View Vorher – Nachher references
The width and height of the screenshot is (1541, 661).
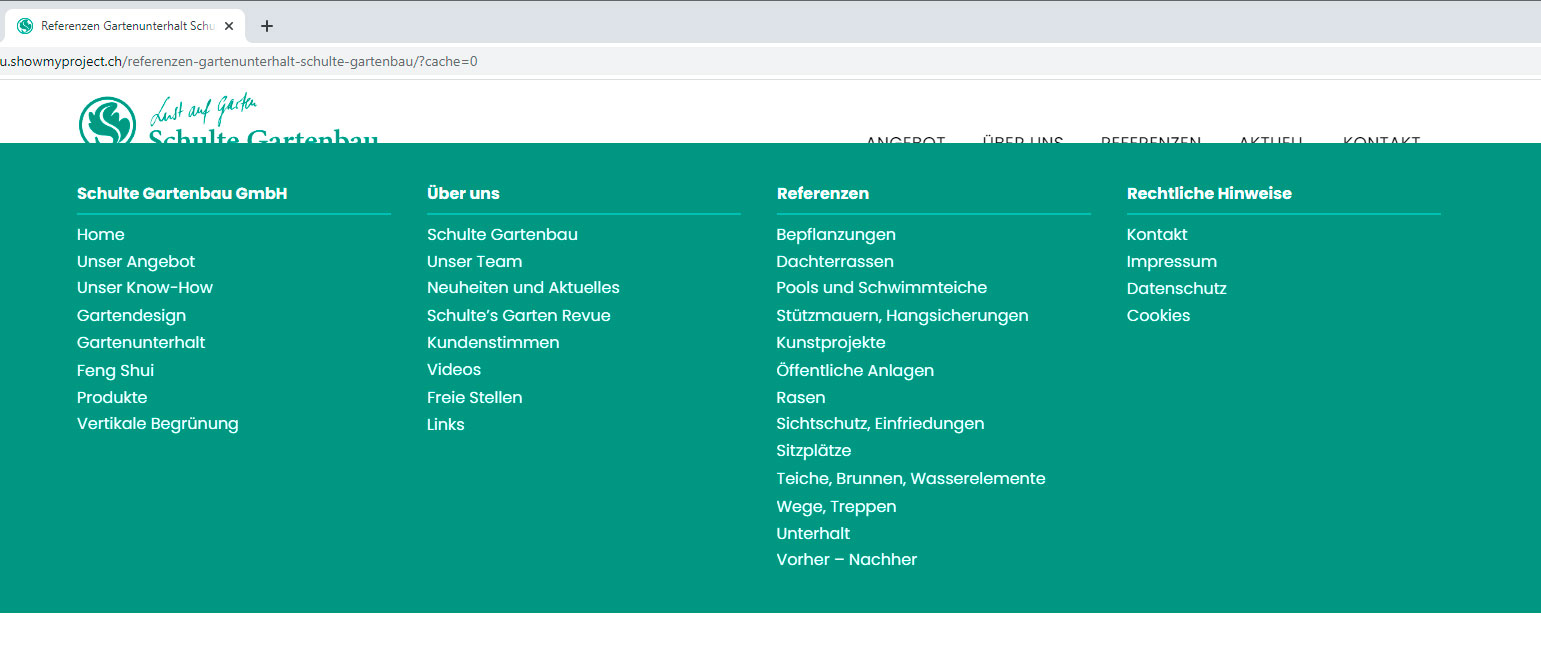(x=846, y=560)
